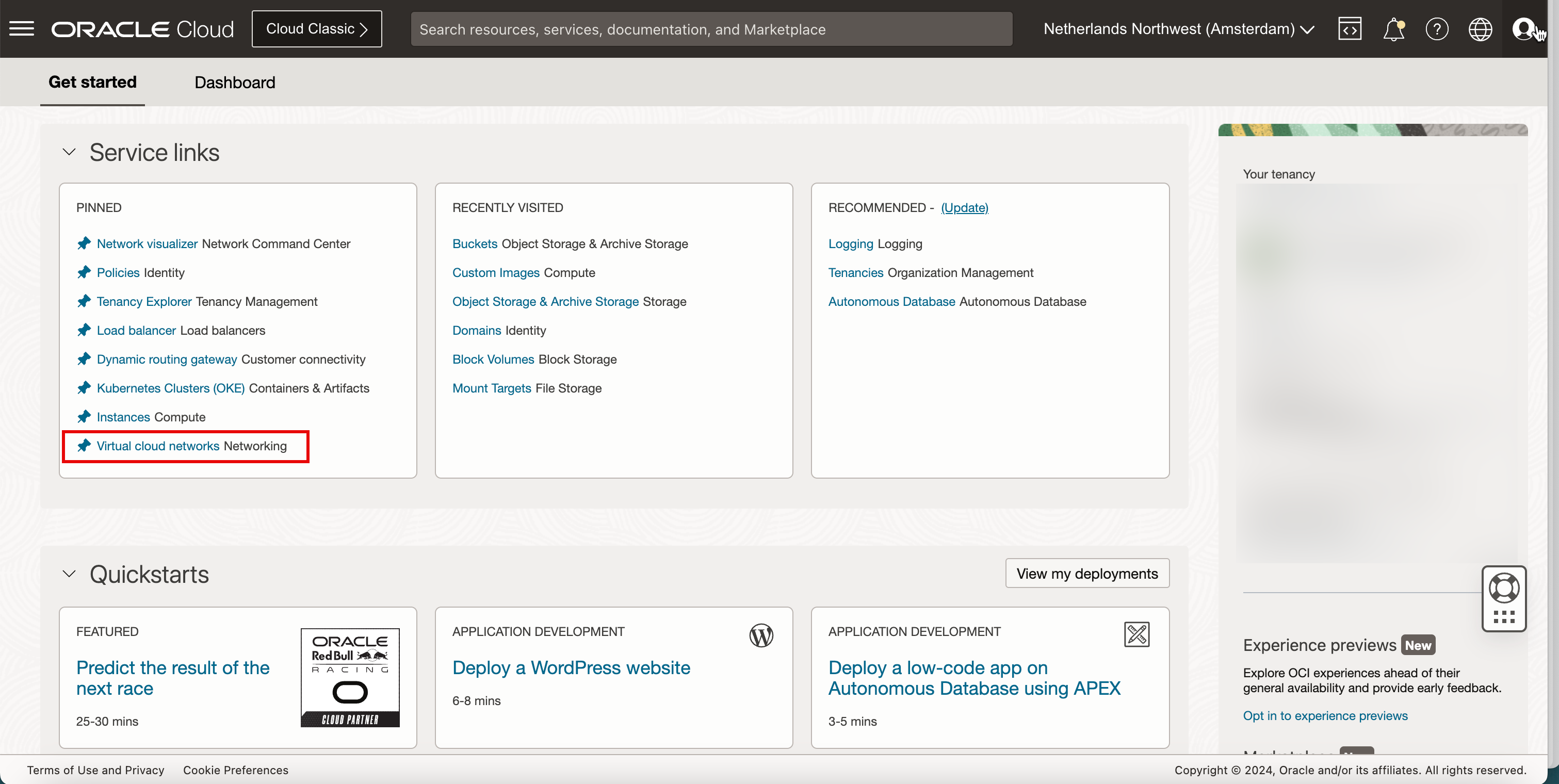Click into the search resources field
This screenshot has height=784, width=1559.
pos(711,29)
